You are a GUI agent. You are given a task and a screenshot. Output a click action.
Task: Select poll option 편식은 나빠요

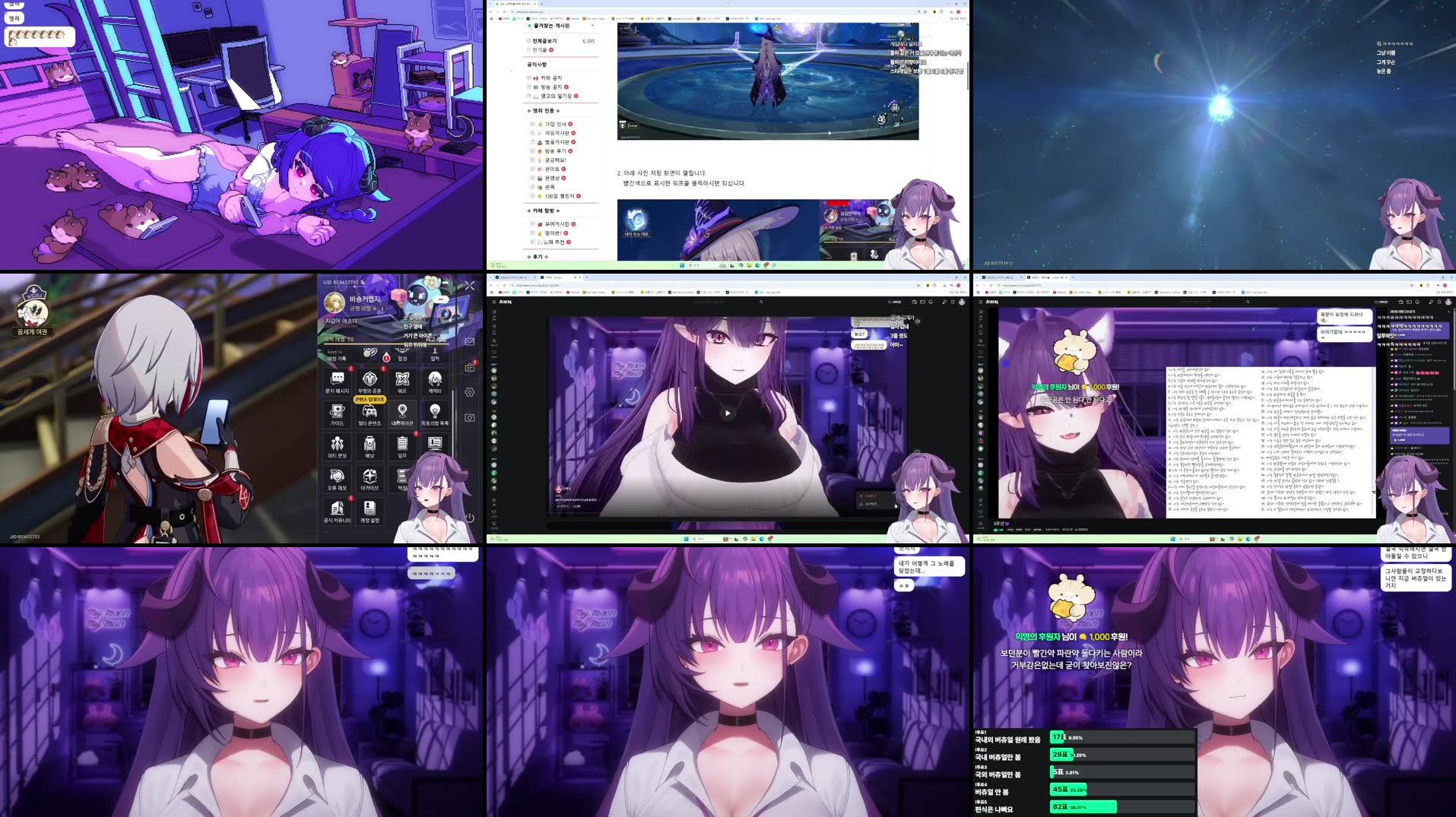(994, 809)
